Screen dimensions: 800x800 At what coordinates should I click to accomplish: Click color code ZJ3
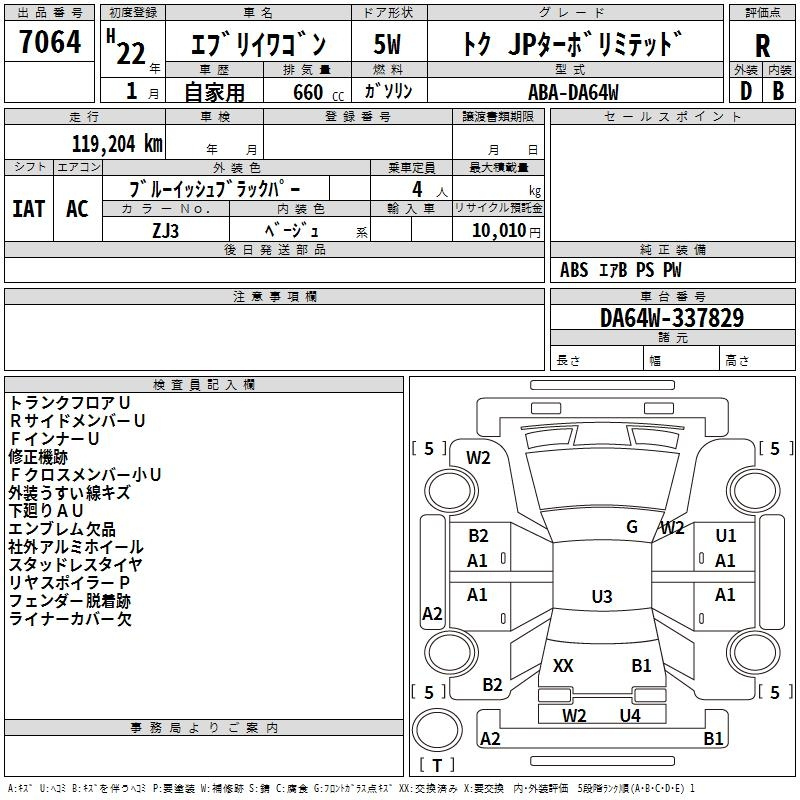click(x=166, y=229)
